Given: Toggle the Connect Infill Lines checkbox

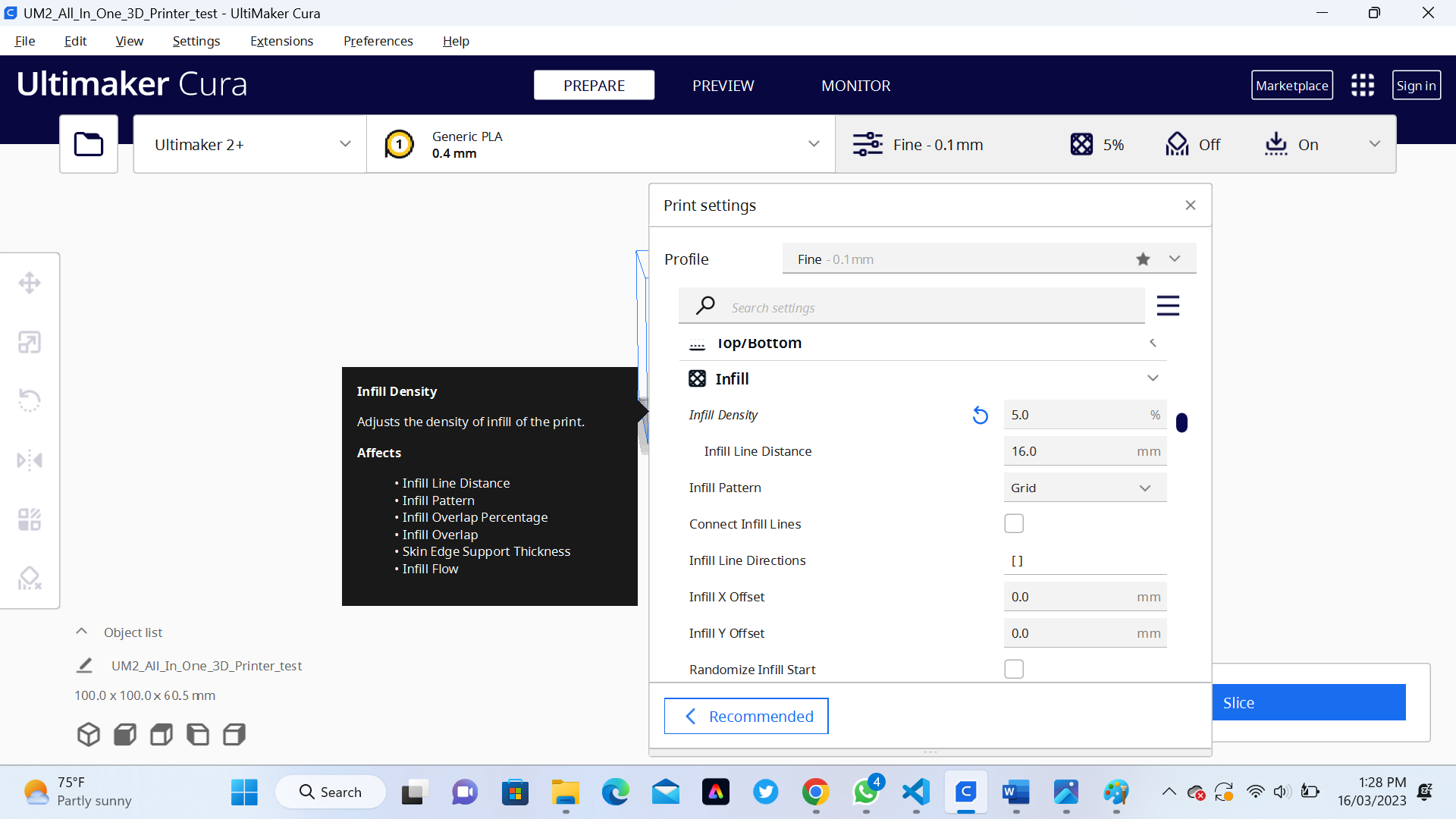Looking at the screenshot, I should click(1014, 524).
